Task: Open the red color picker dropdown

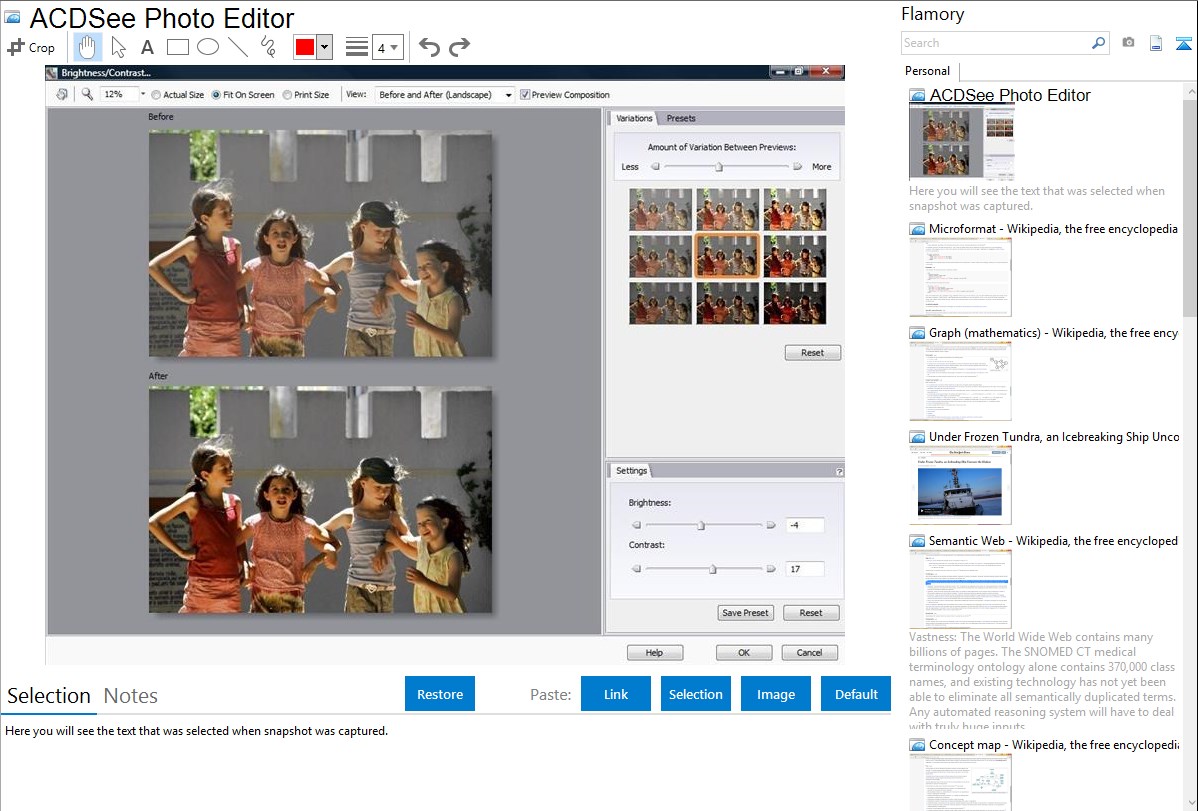Action: (324, 47)
